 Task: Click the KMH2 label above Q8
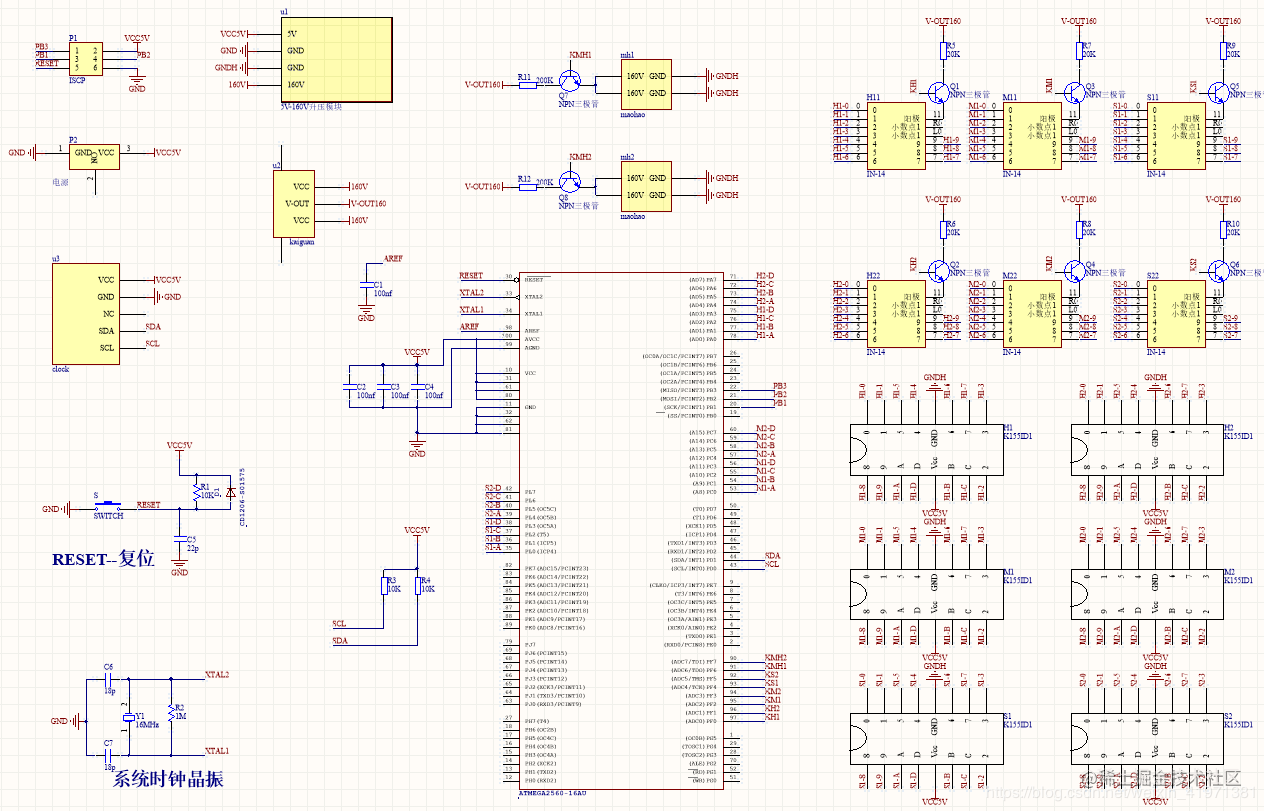[580, 157]
